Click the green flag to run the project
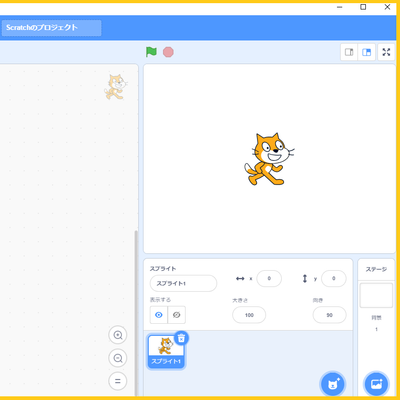The image size is (400, 400). click(151, 52)
